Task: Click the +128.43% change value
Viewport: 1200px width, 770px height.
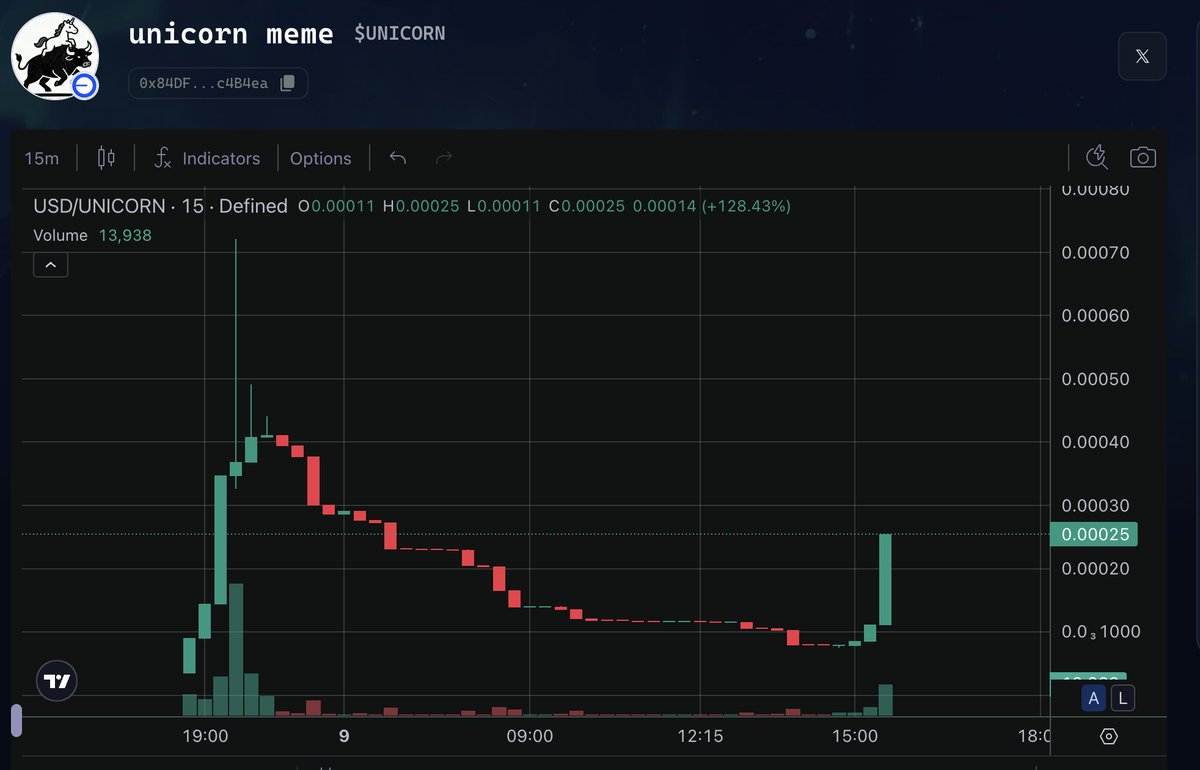Action: coord(746,206)
